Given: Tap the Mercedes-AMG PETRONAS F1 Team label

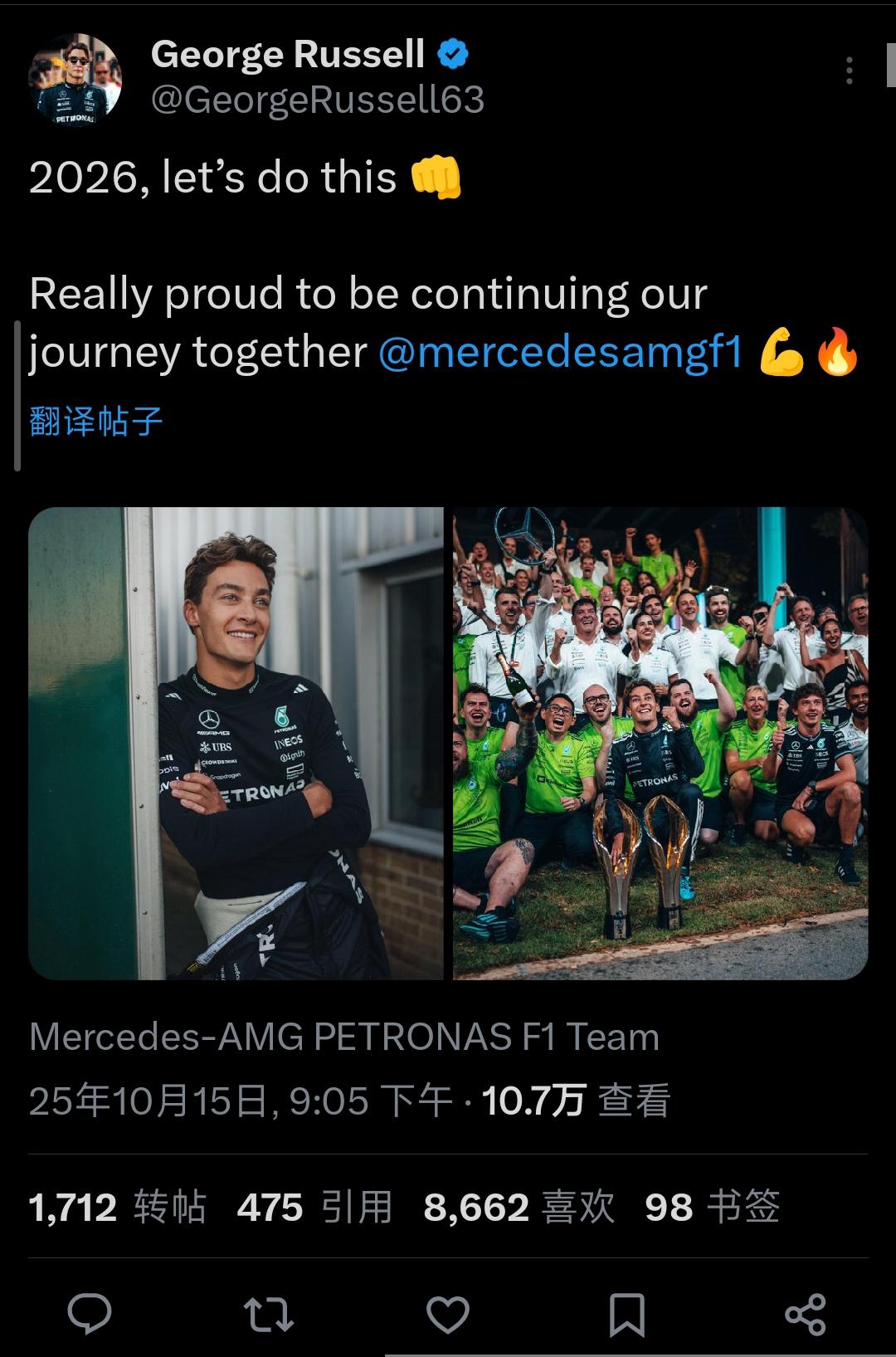Looking at the screenshot, I should (344, 1037).
